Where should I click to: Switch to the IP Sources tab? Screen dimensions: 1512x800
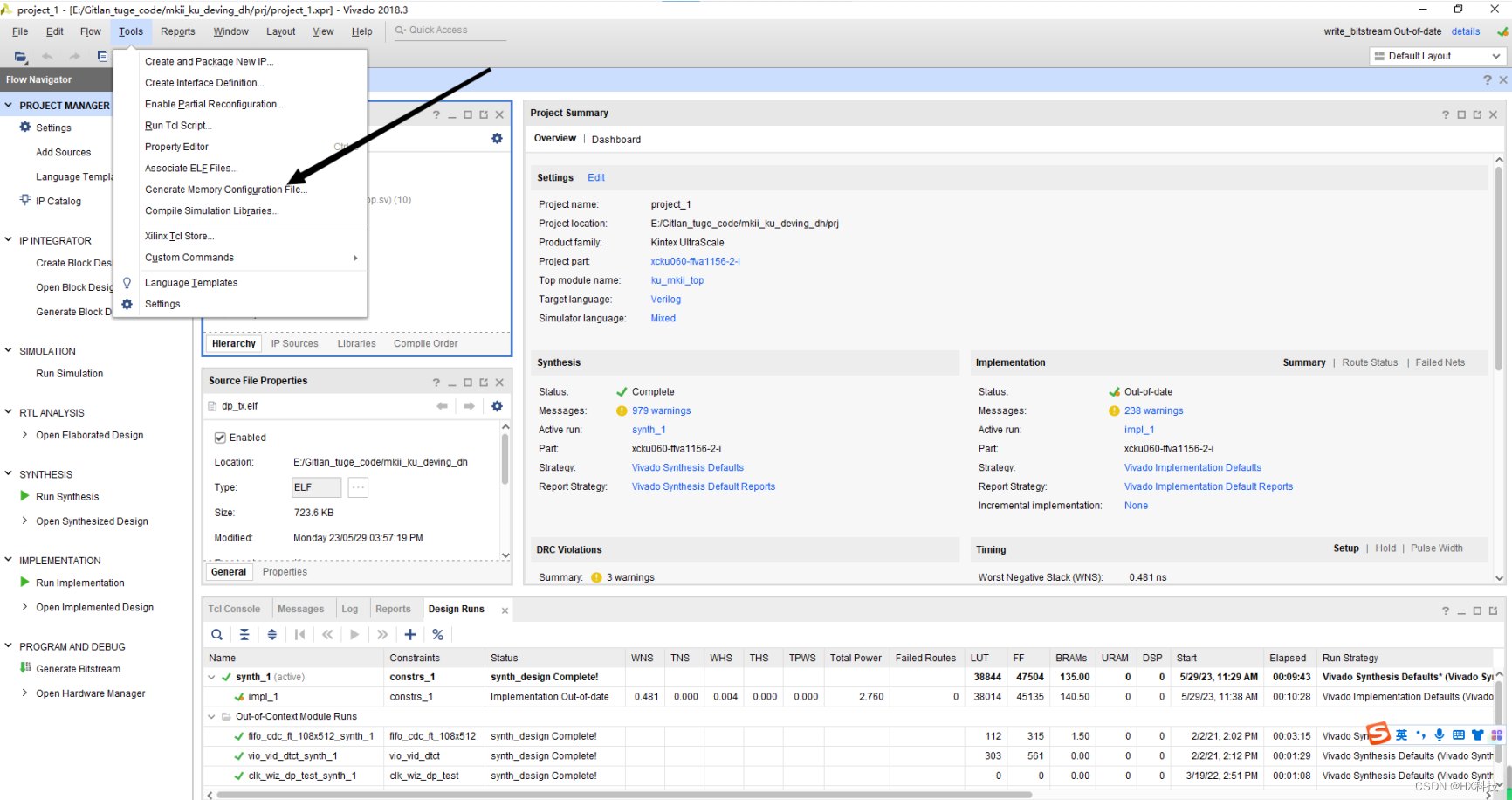[294, 343]
